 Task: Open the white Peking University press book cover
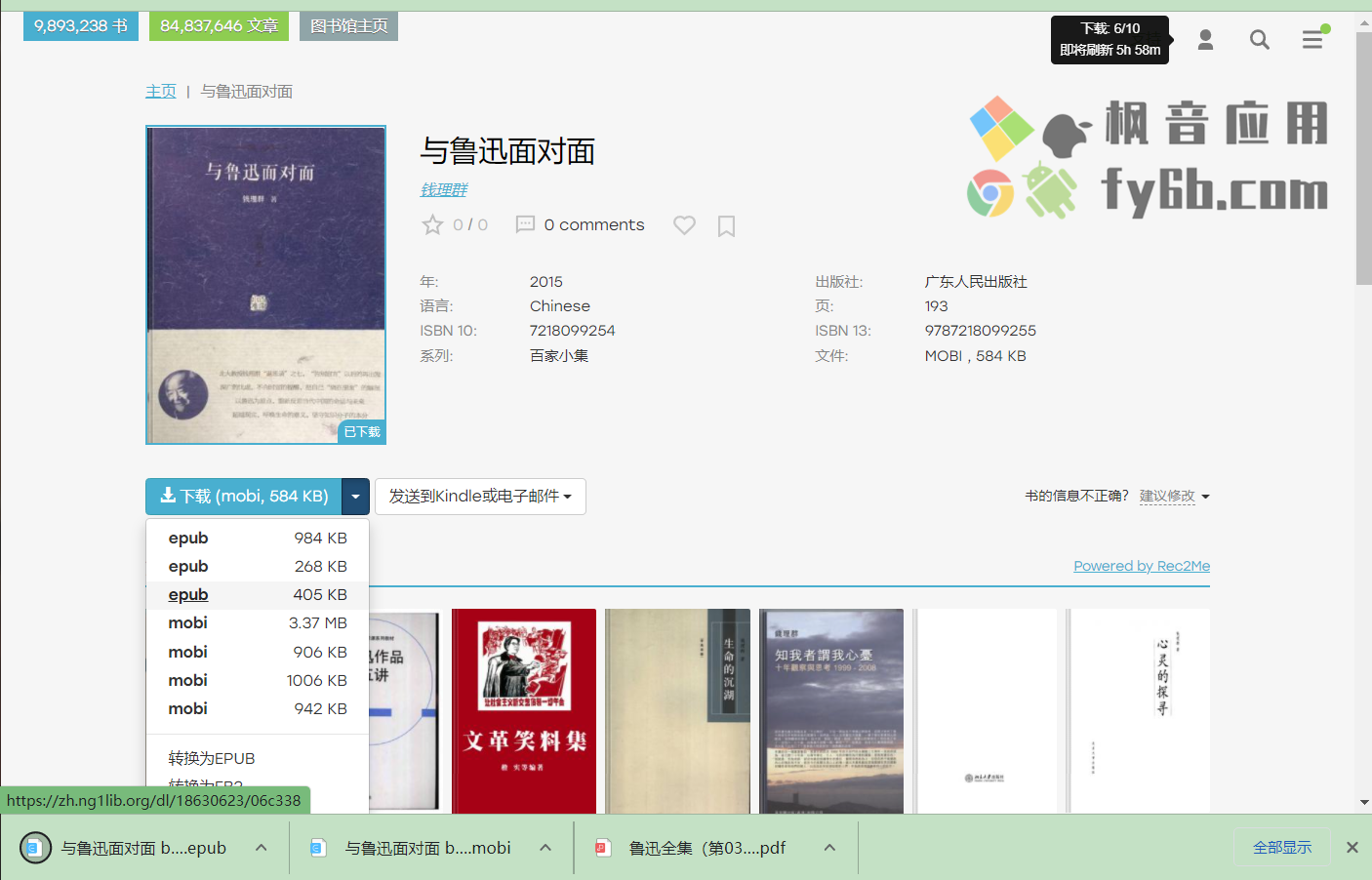[x=985, y=710]
